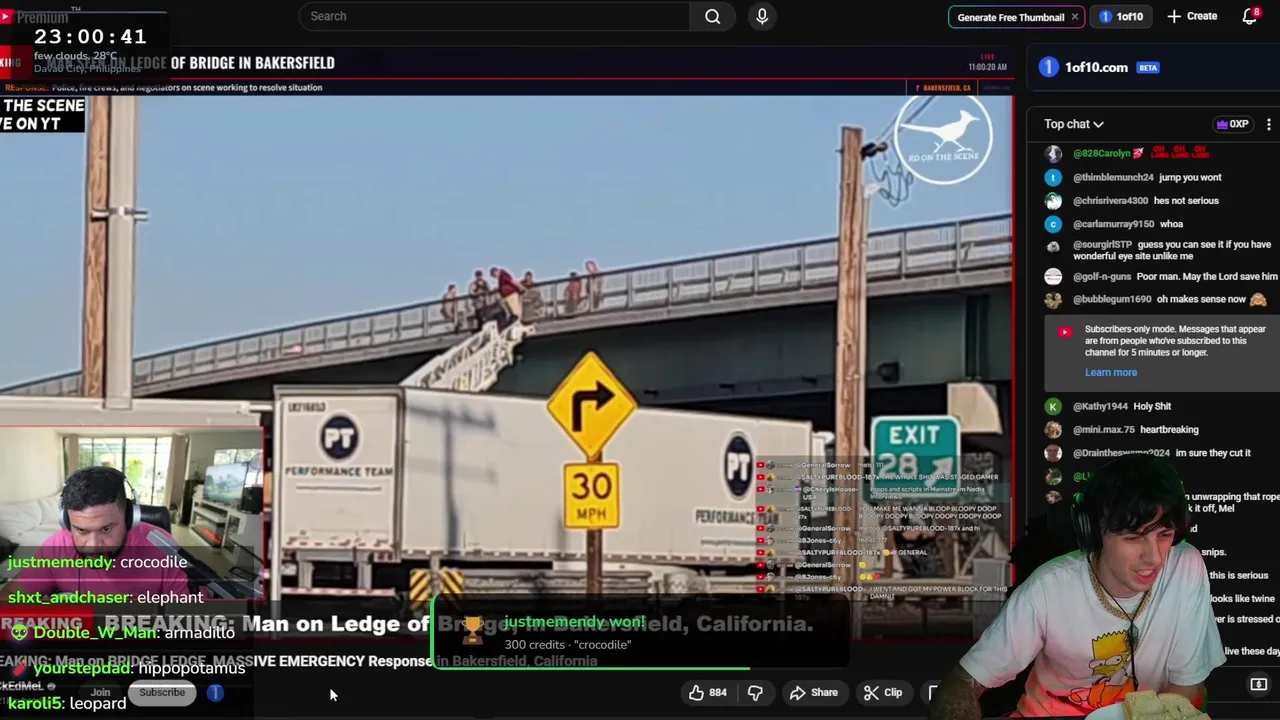This screenshot has height=720, width=1280.
Task: Click @828Carolyn chat avatar
Action: [x=1053, y=154]
